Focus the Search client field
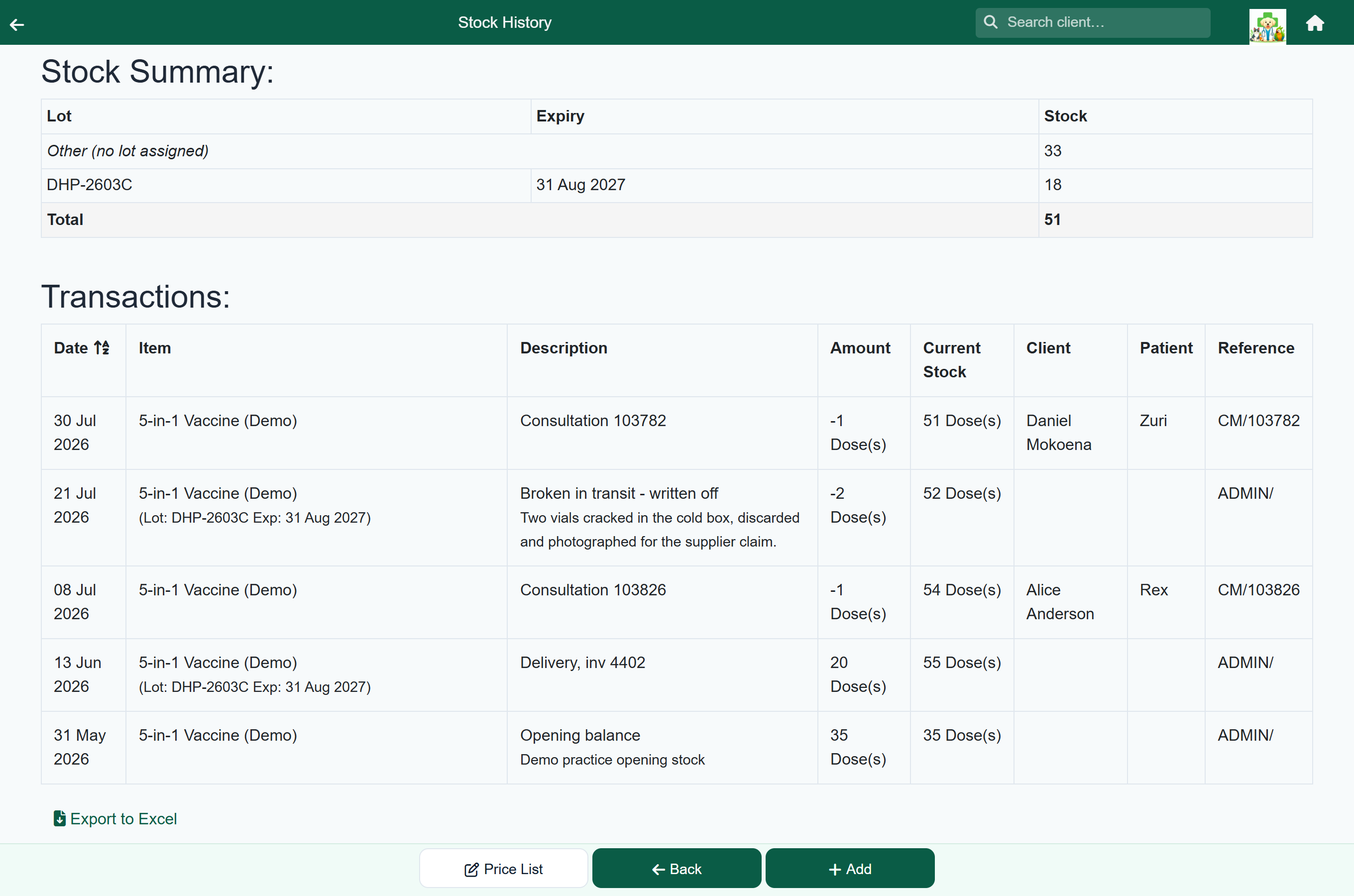The height and width of the screenshot is (896, 1354). pos(1092,22)
